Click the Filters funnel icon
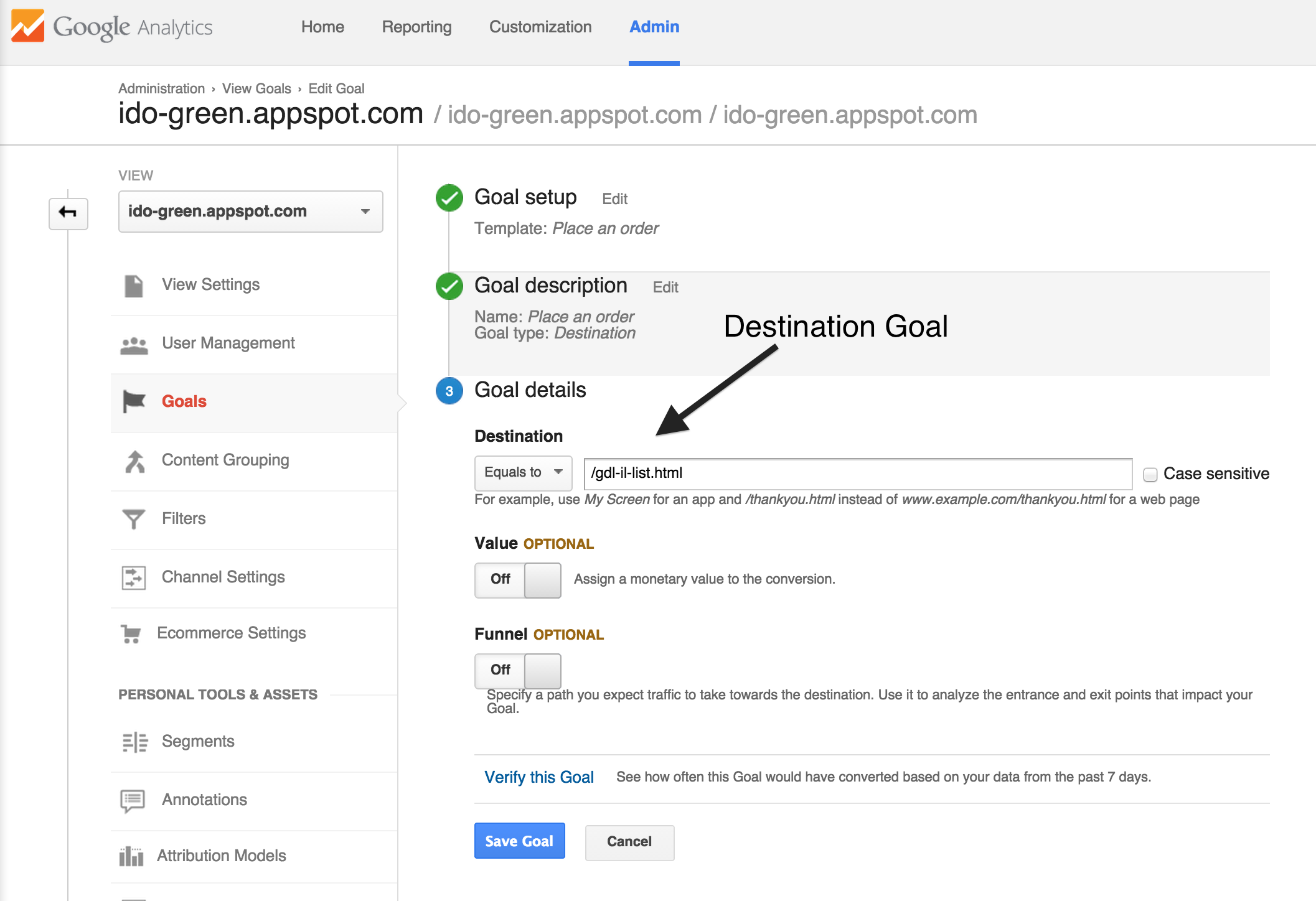The width and height of the screenshot is (1316, 901). point(133,519)
